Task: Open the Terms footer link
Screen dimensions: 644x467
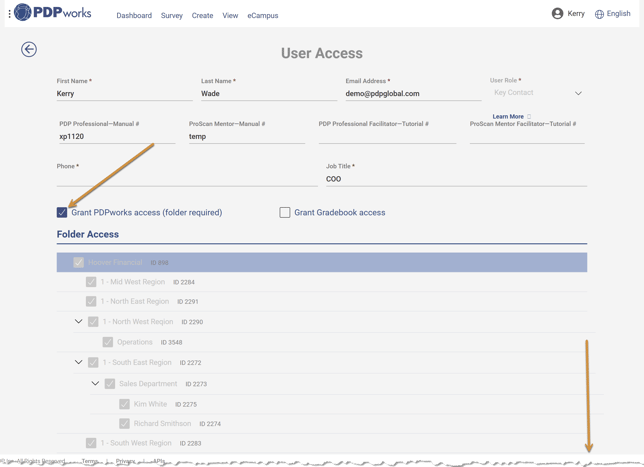Action: pos(90,461)
